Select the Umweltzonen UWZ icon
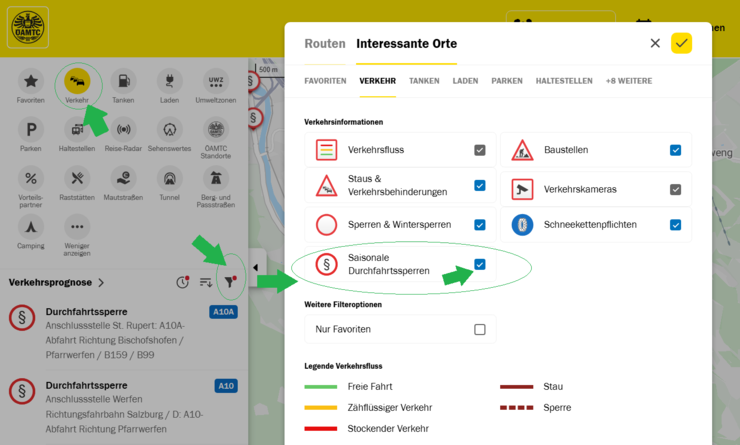This screenshot has width=740, height=445. pos(216,81)
